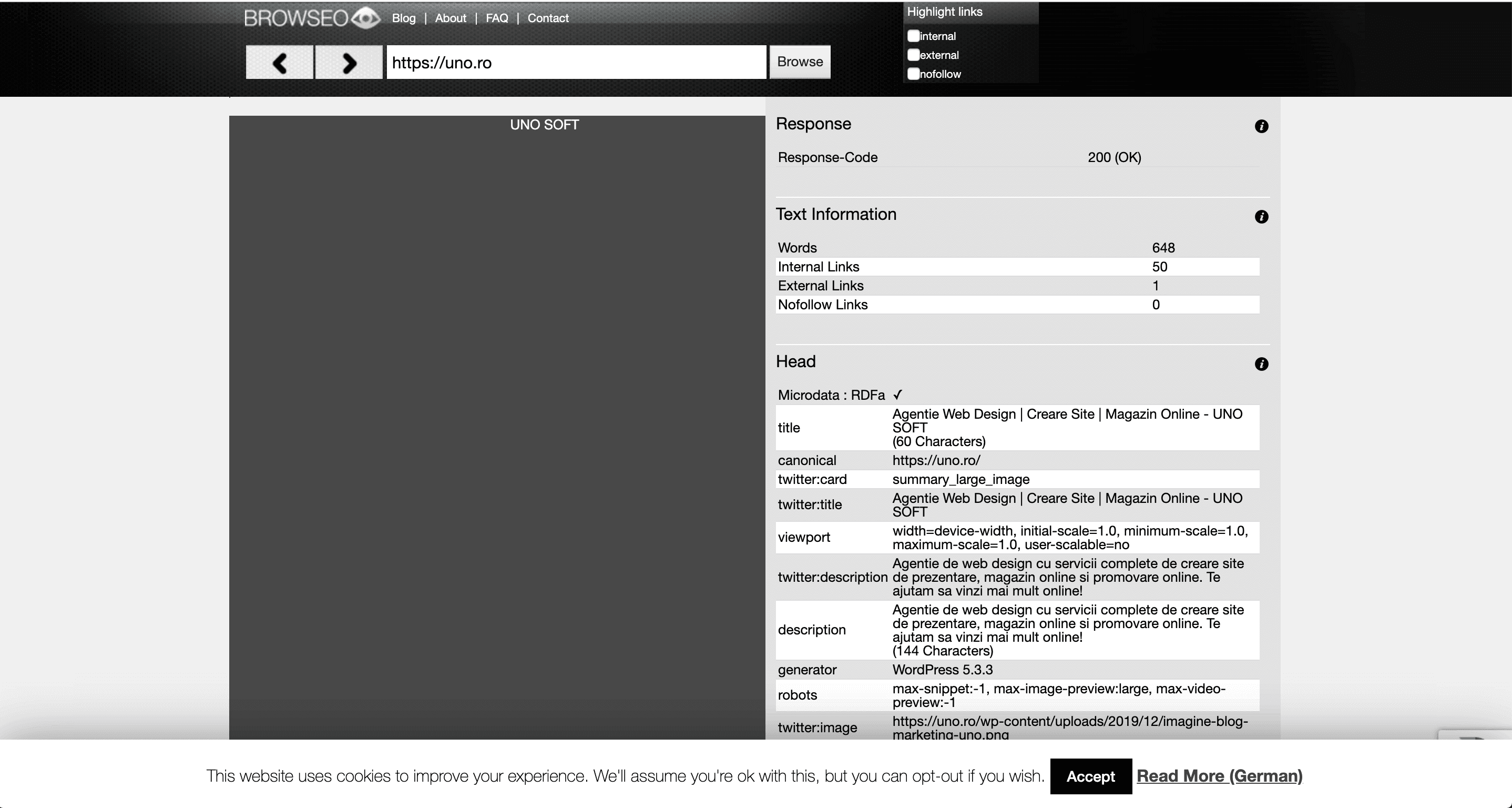Open the Head section info icon

(x=1261, y=364)
